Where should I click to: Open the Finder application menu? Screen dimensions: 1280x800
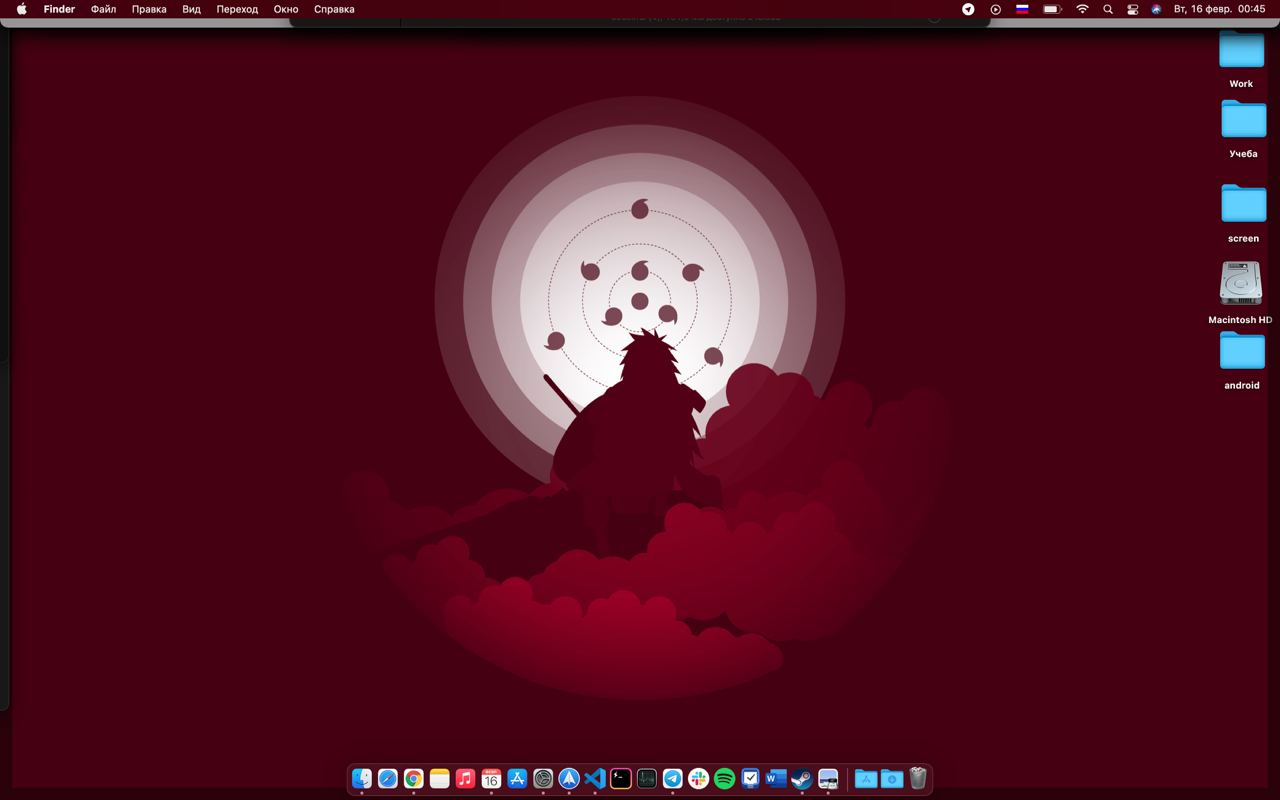59,9
